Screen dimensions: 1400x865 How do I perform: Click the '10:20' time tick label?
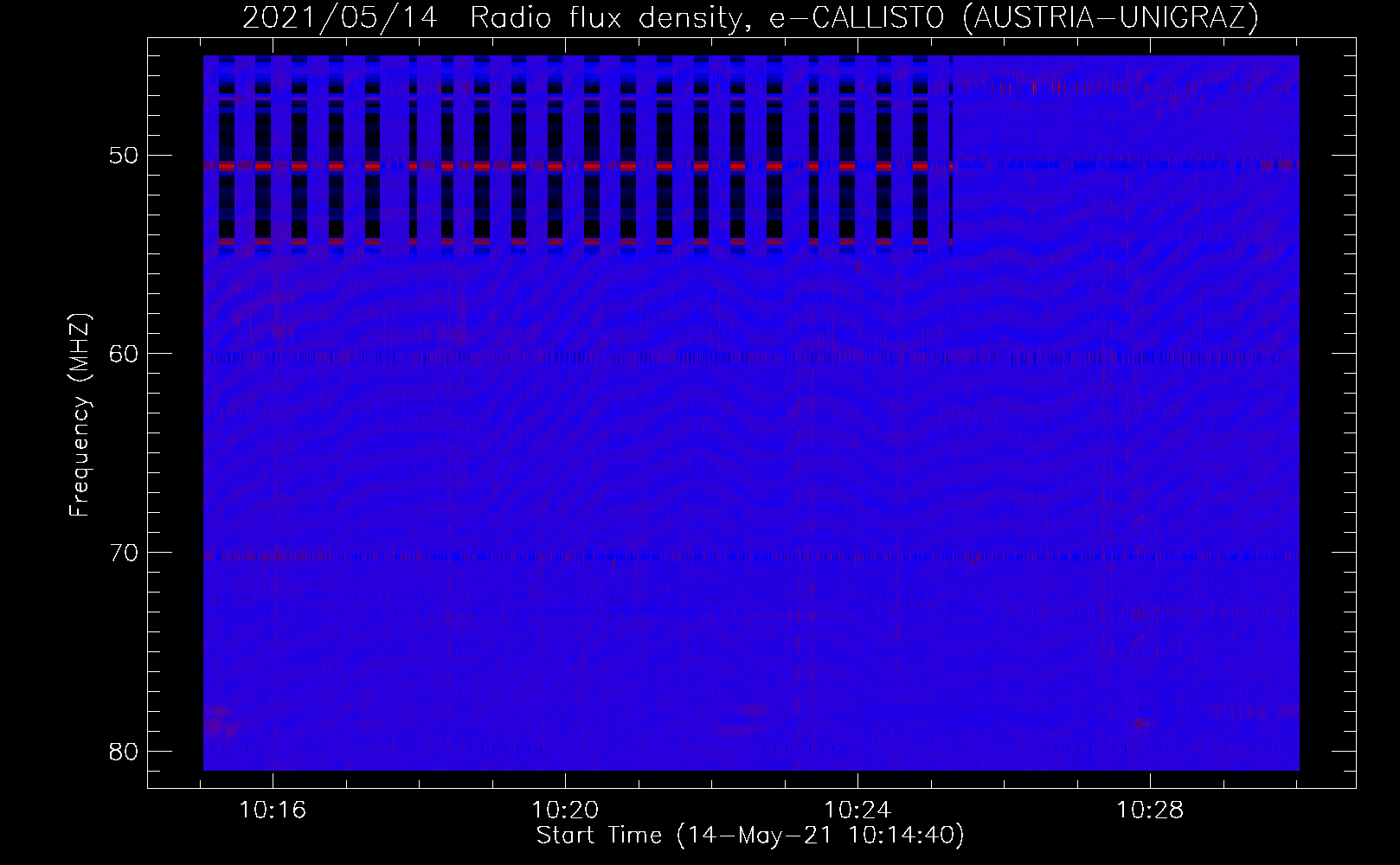pos(565,811)
